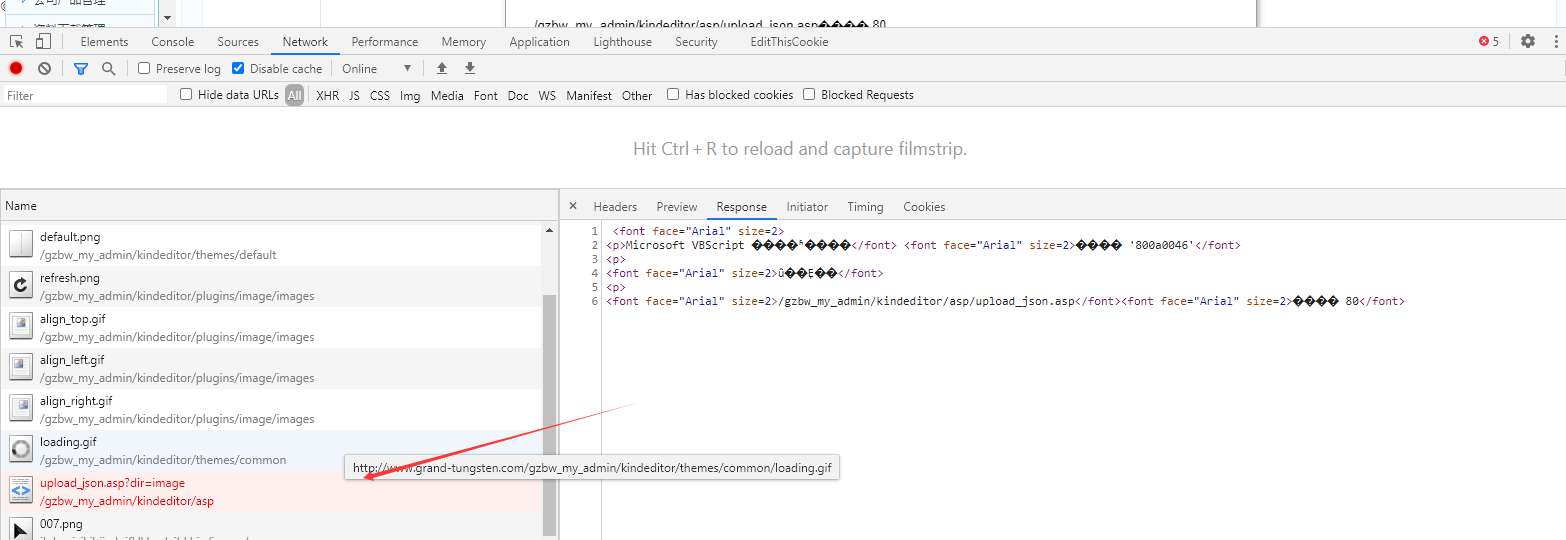This screenshot has width=1566, height=540.
Task: Click the import HAR upload arrow
Action: pyautogui.click(x=442, y=68)
